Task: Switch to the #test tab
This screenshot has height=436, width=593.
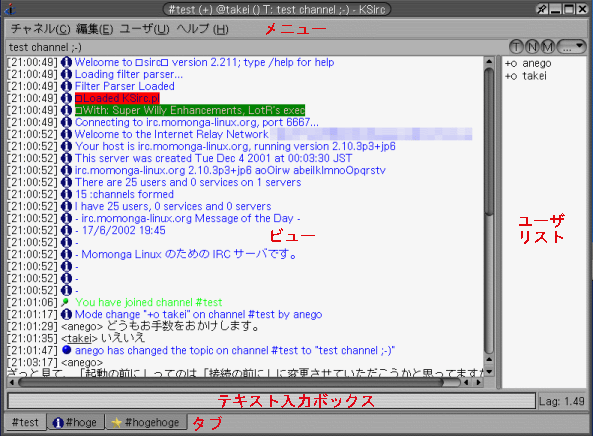Action: [25, 422]
